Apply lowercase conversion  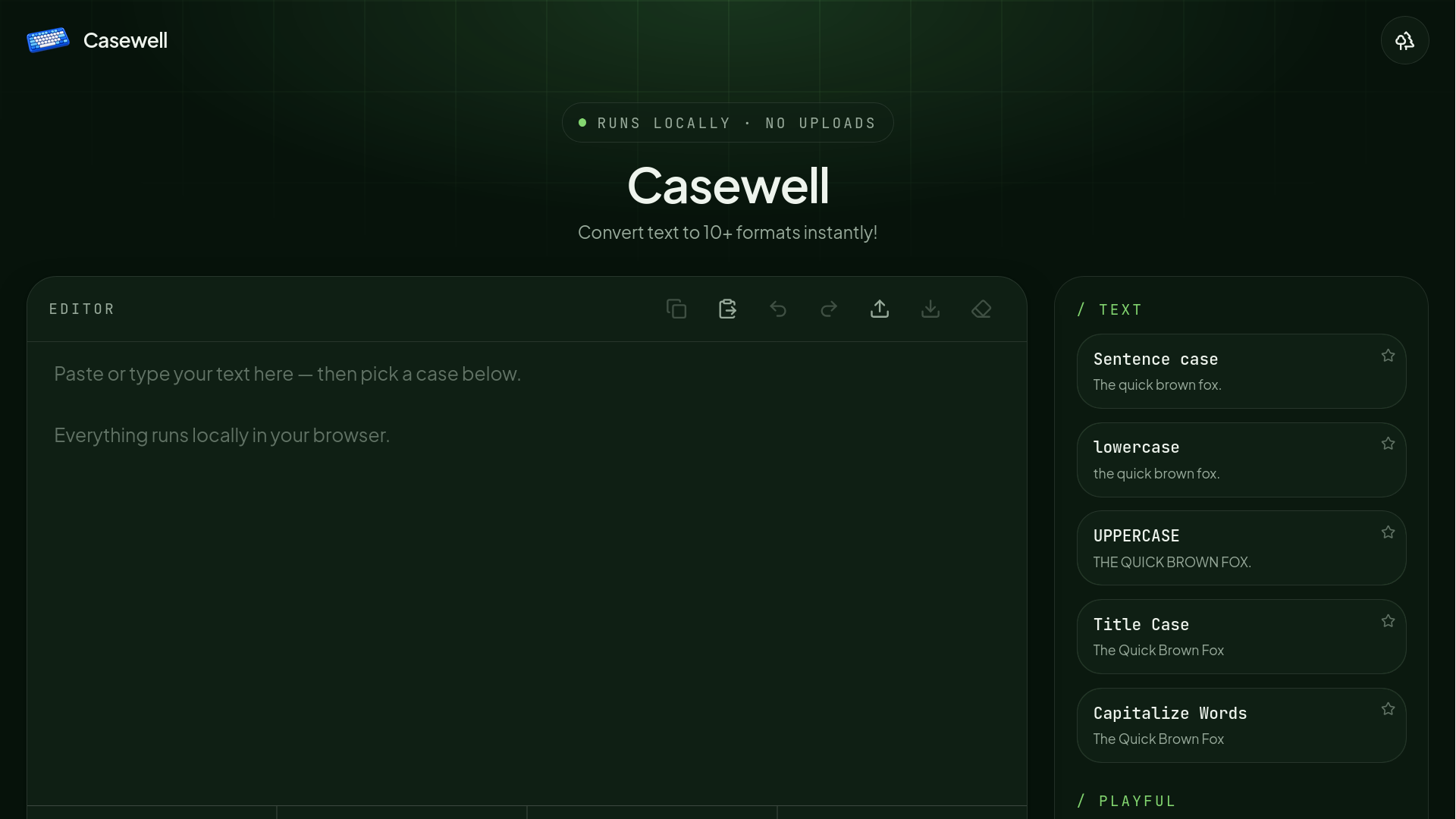(x=1241, y=460)
